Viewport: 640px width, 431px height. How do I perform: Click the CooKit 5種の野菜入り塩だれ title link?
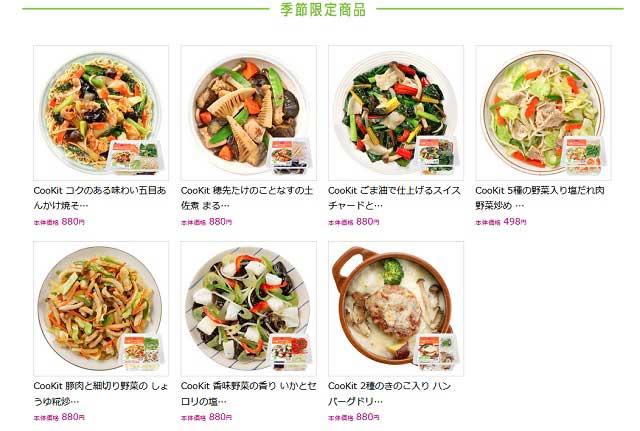[540, 198]
